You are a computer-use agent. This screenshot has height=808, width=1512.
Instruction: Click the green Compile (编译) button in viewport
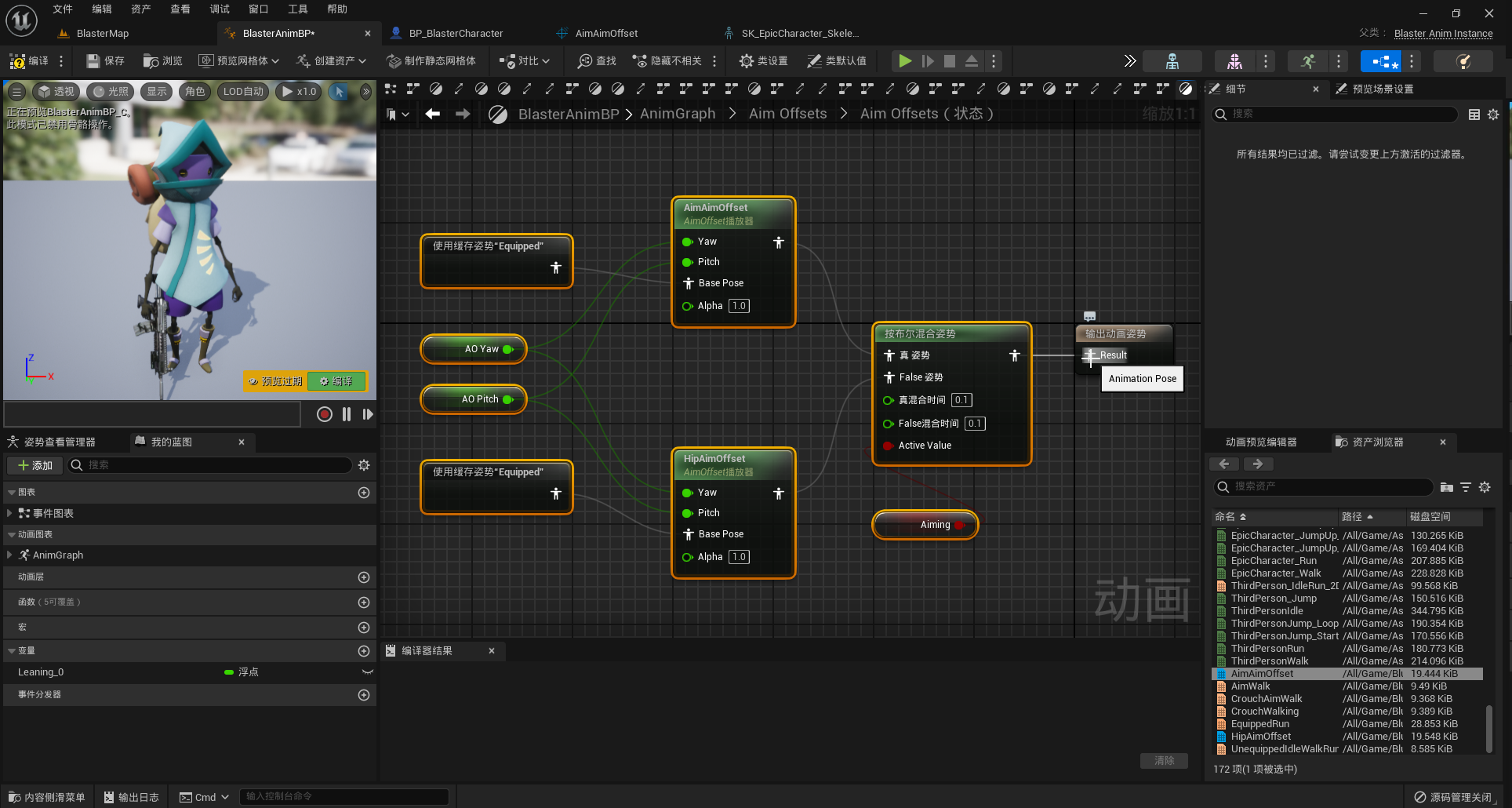coord(336,381)
